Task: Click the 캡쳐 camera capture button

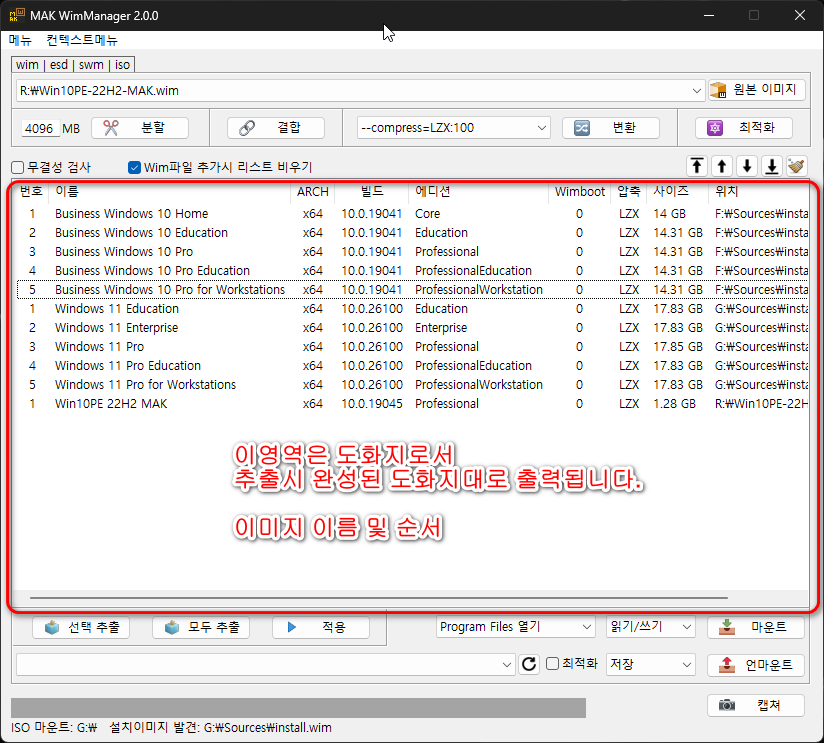Action: [x=756, y=705]
